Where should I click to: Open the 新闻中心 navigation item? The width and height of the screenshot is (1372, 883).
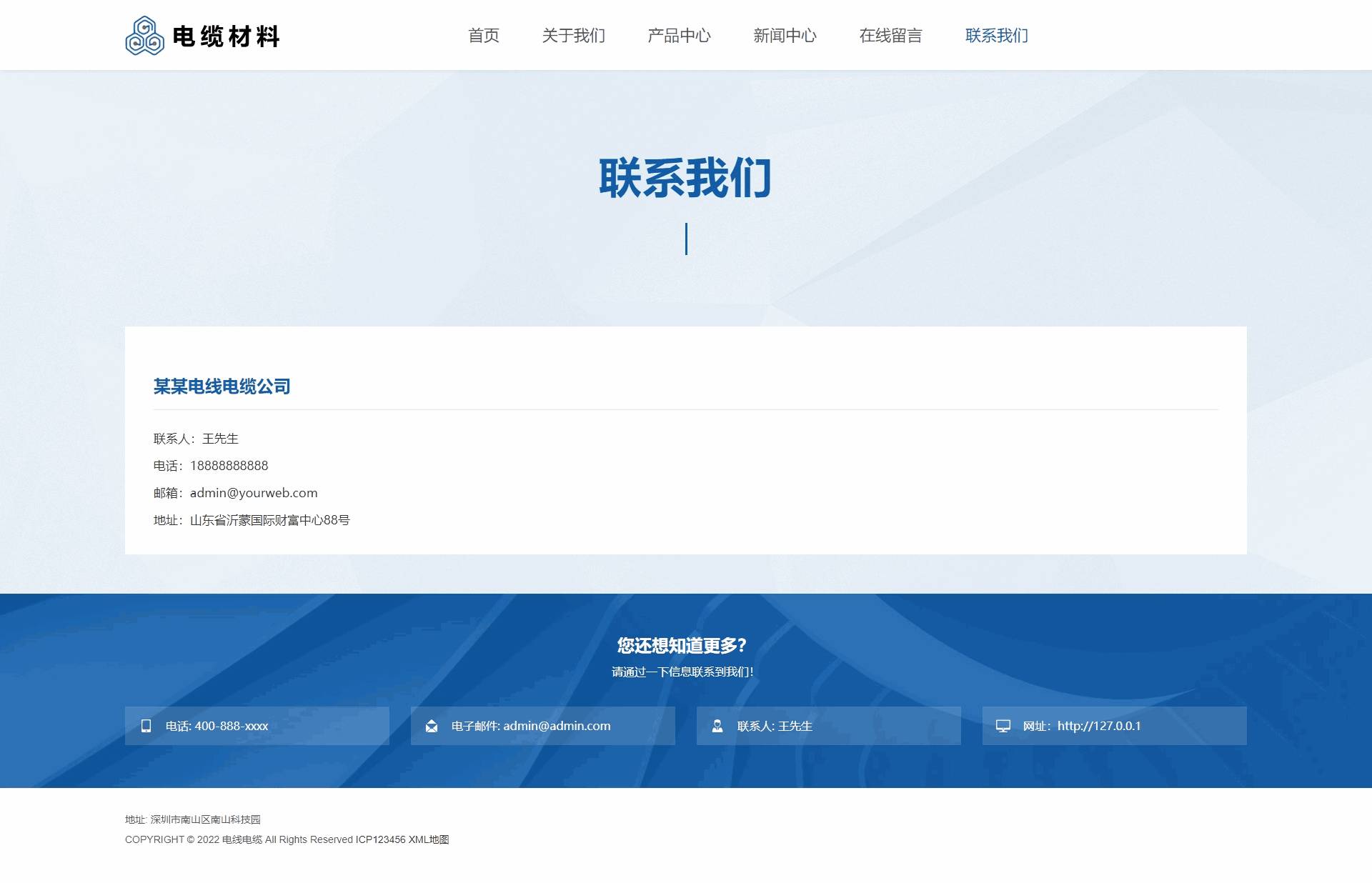pos(785,35)
